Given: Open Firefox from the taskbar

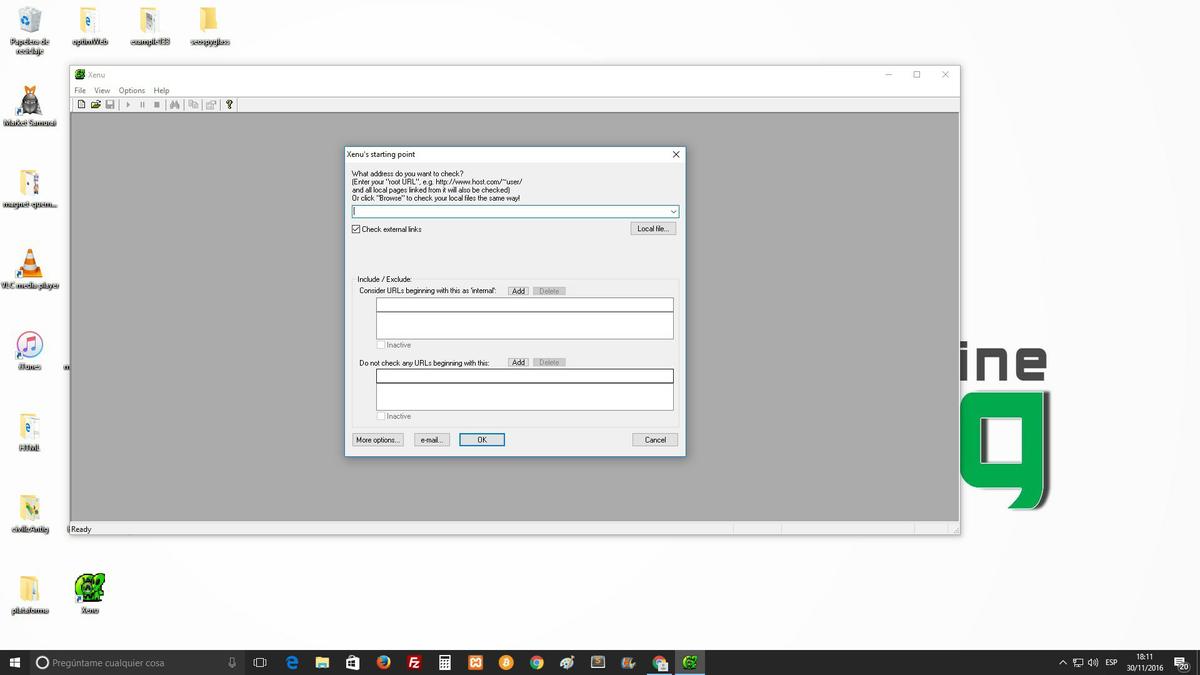Looking at the screenshot, I should [x=383, y=662].
